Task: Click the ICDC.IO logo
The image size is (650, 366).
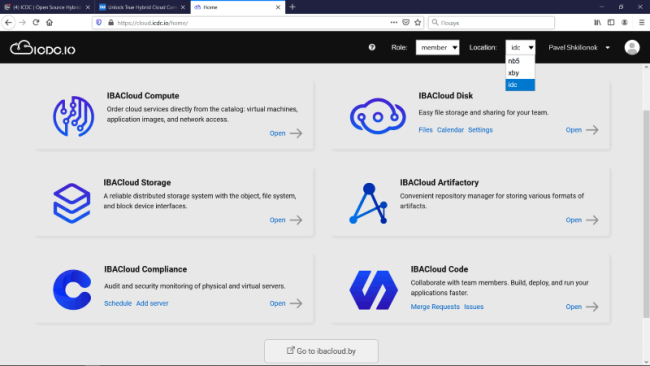Action: pos(43,48)
